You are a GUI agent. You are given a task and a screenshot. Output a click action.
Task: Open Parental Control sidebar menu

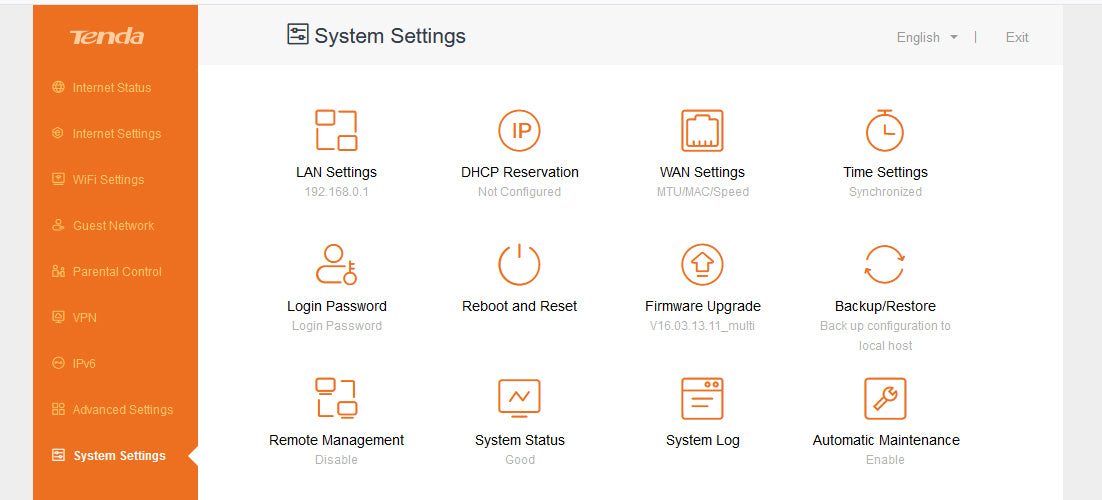pos(116,272)
